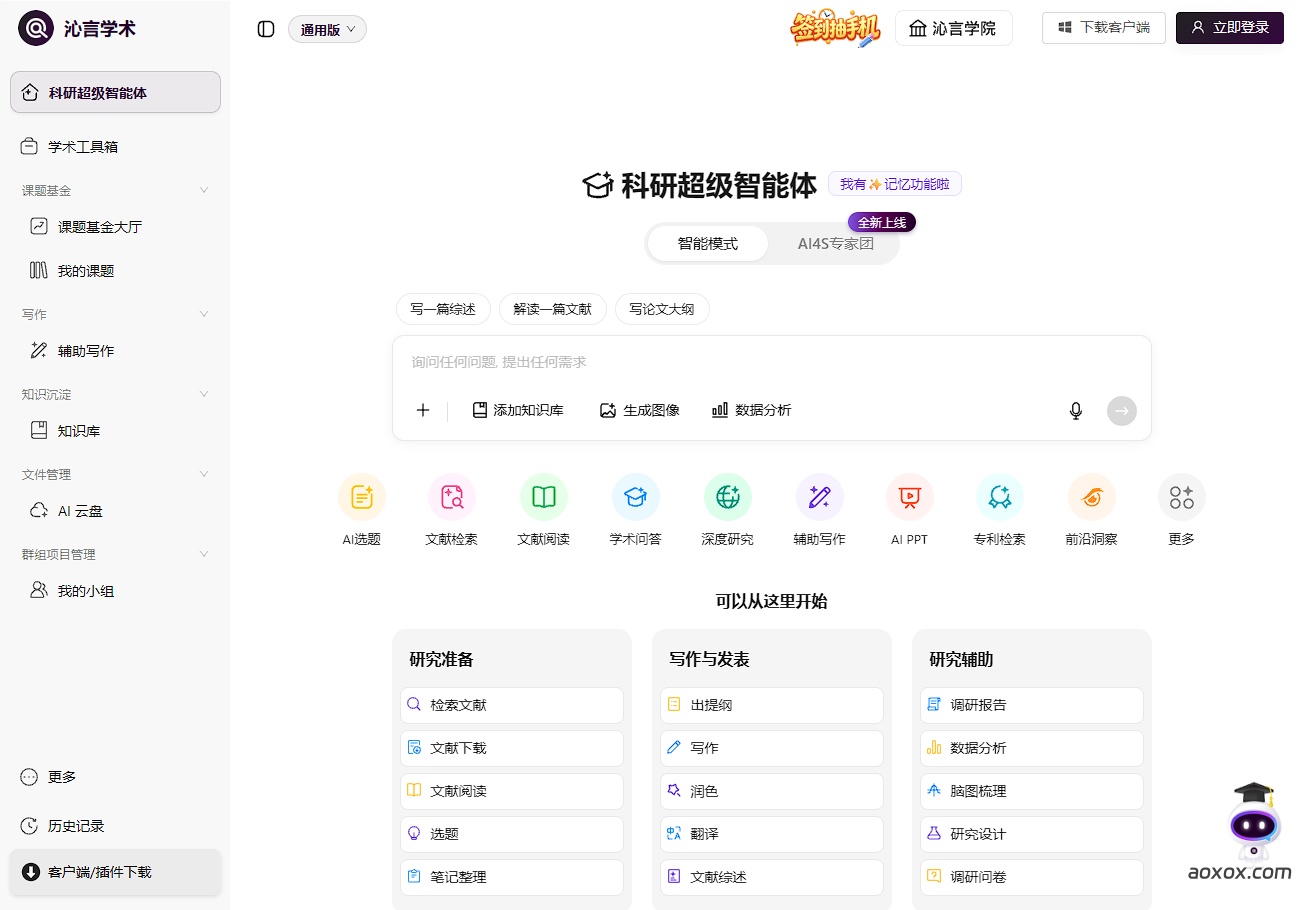This screenshot has width=1312, height=910.
Task: Click the microphone voice input icon
Action: click(1076, 411)
